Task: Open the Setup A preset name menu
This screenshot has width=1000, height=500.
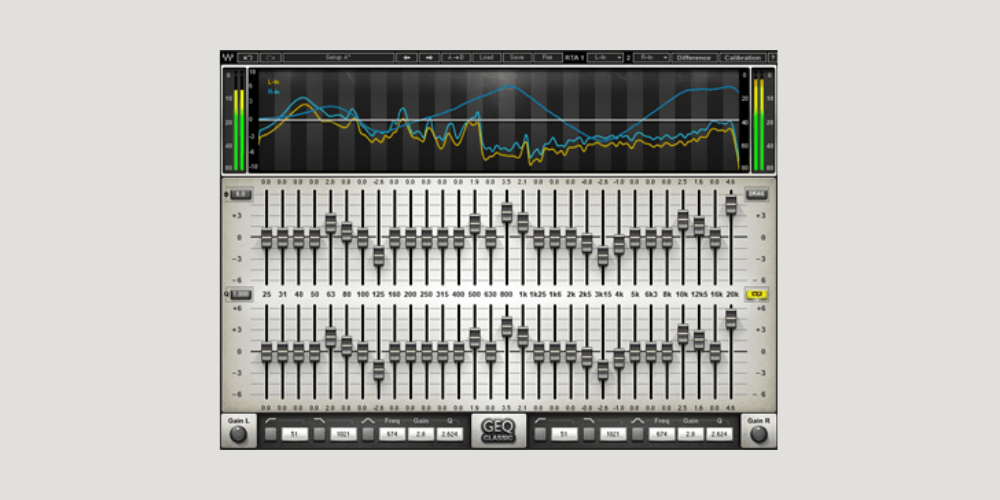Action: tap(338, 57)
